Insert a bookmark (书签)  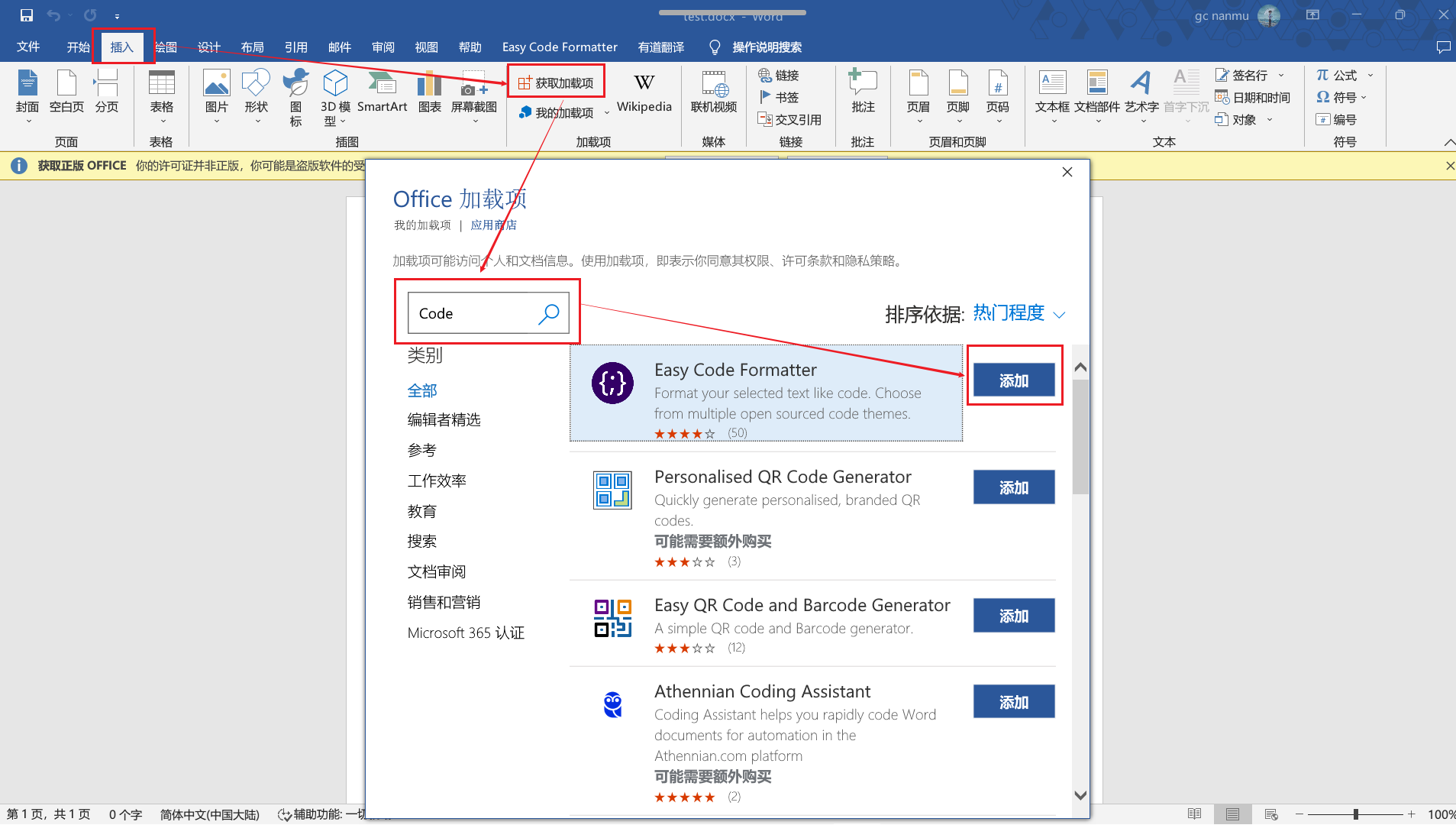(x=779, y=97)
